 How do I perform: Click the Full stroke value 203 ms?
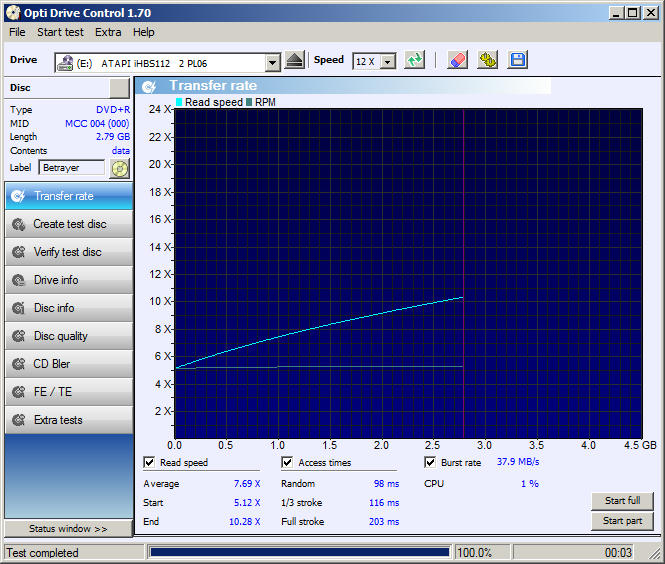pyautogui.click(x=384, y=522)
